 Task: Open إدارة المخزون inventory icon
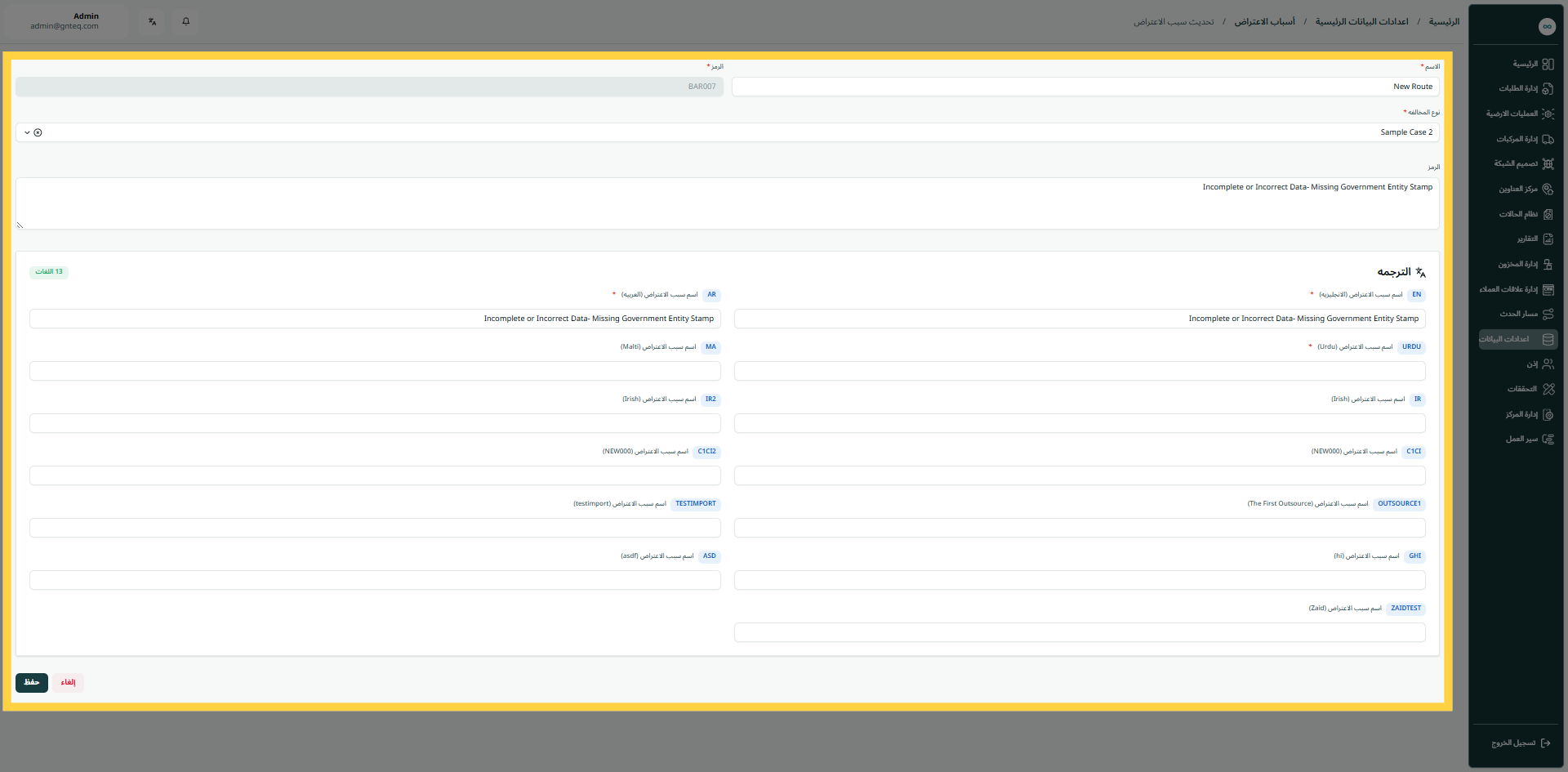(x=1548, y=265)
